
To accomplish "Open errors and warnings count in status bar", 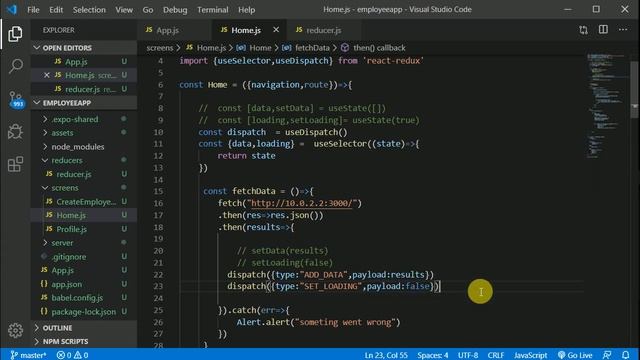I will [x=72, y=355].
